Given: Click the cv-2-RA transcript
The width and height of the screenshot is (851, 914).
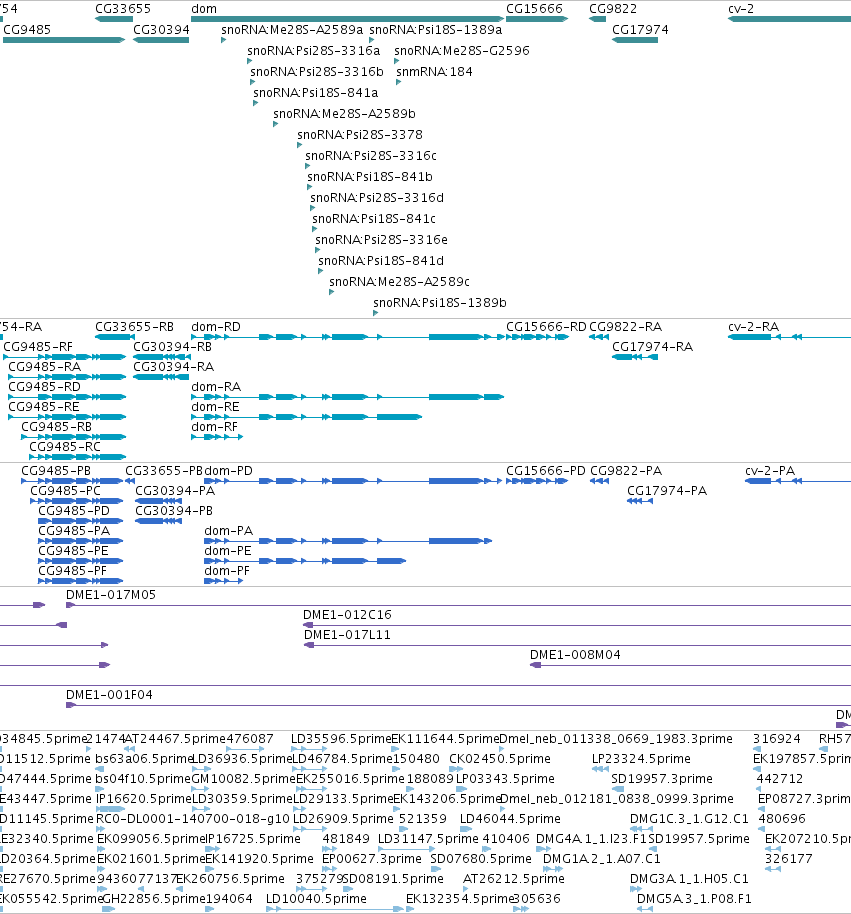Looking at the screenshot, I should 789,337.
